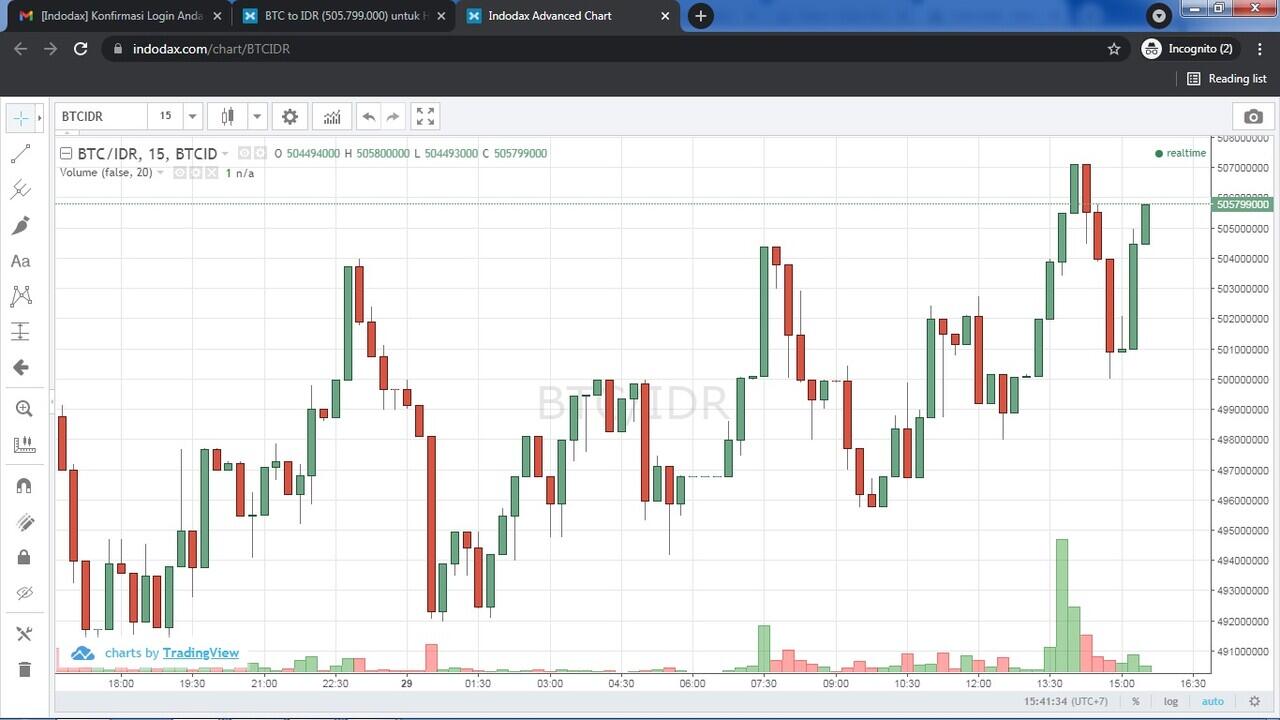Open the Volume indicator dropdown

click(x=160, y=173)
